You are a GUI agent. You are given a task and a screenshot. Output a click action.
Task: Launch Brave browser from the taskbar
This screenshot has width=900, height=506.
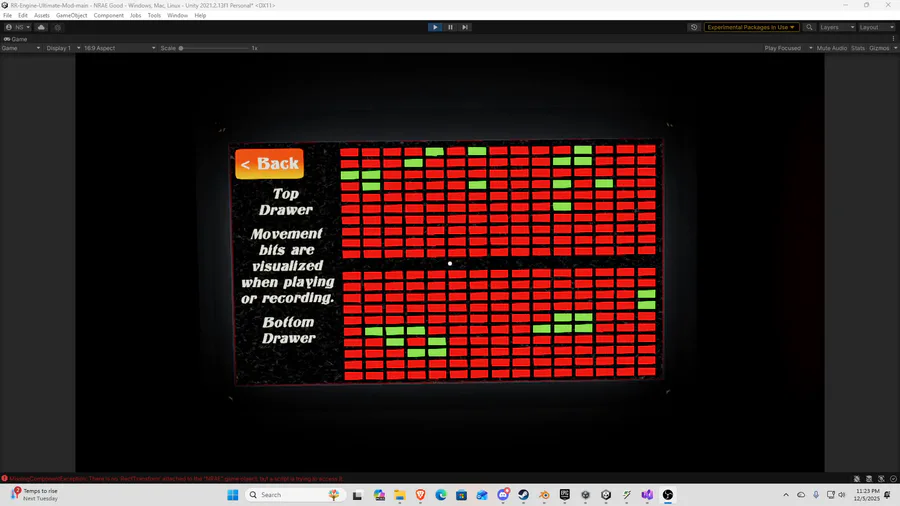(x=420, y=495)
